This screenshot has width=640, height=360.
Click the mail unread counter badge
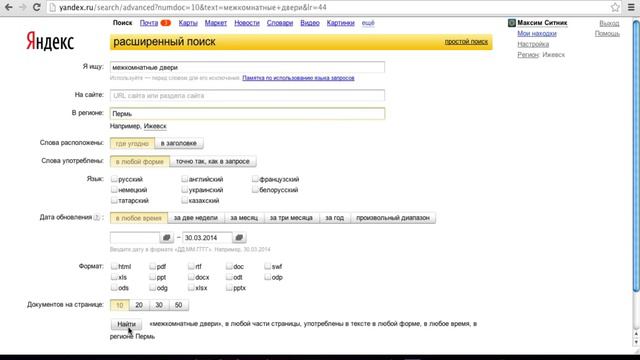pos(165,23)
